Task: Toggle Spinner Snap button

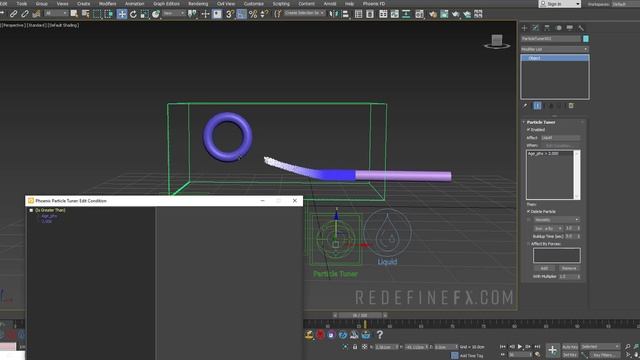Action: click(x=264, y=14)
